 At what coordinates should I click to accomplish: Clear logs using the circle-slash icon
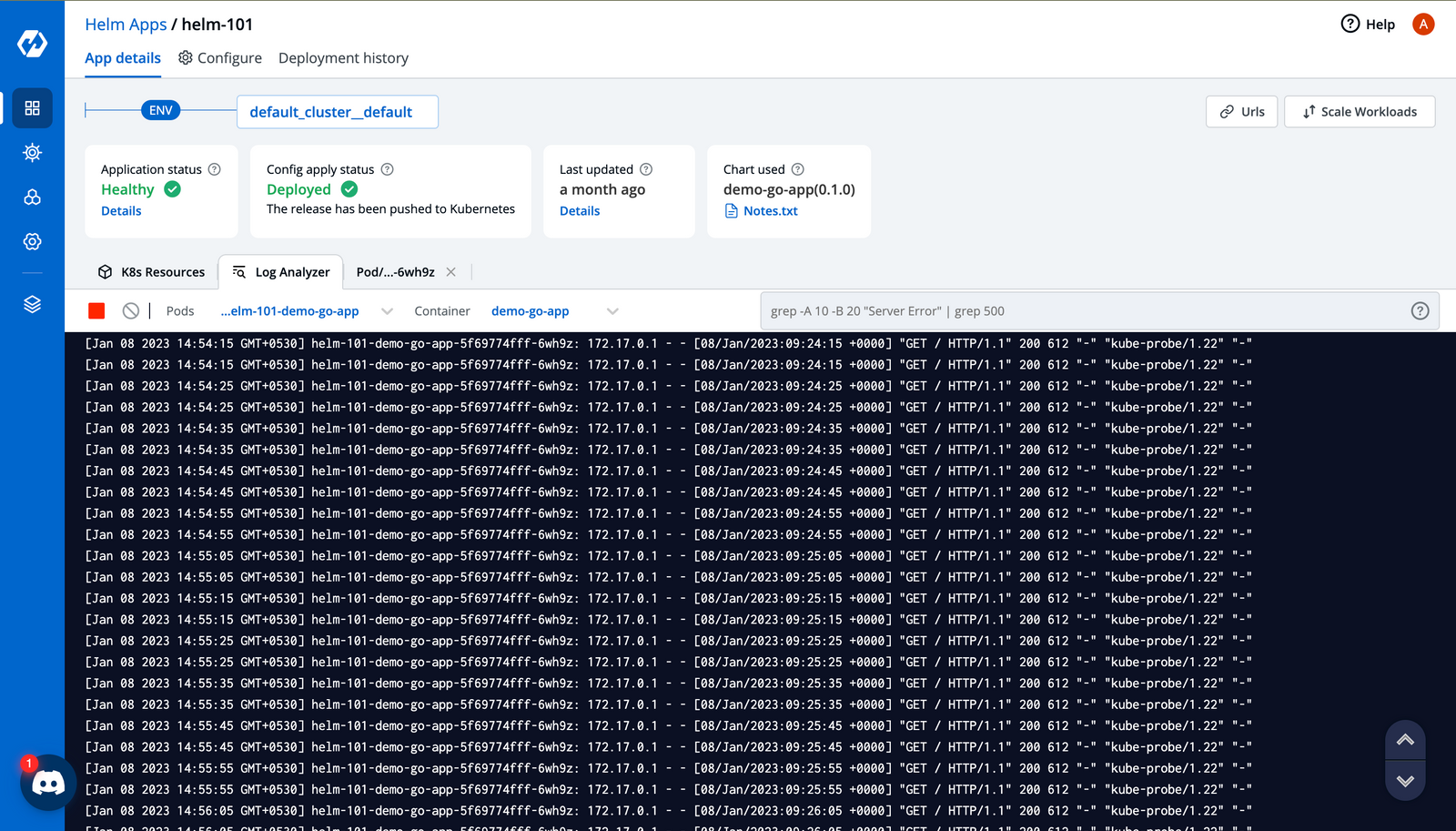click(x=131, y=310)
